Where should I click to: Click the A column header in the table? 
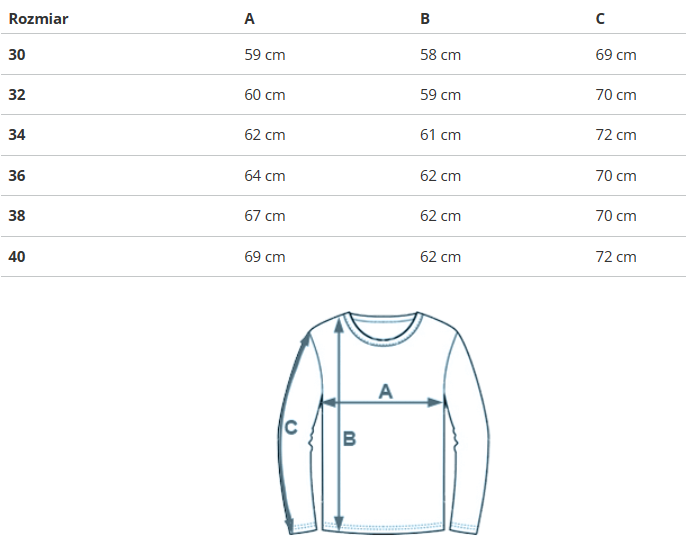(249, 18)
